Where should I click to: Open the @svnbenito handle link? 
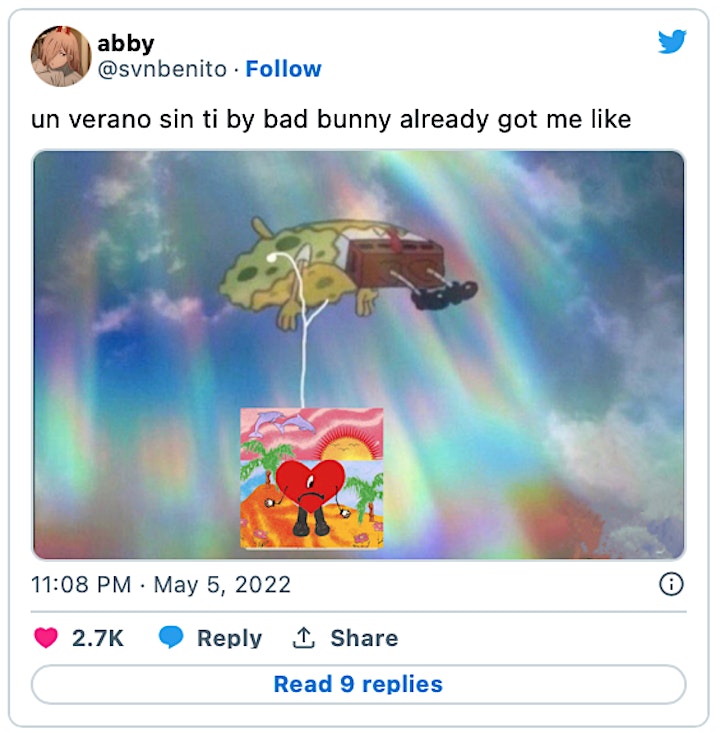click(162, 70)
